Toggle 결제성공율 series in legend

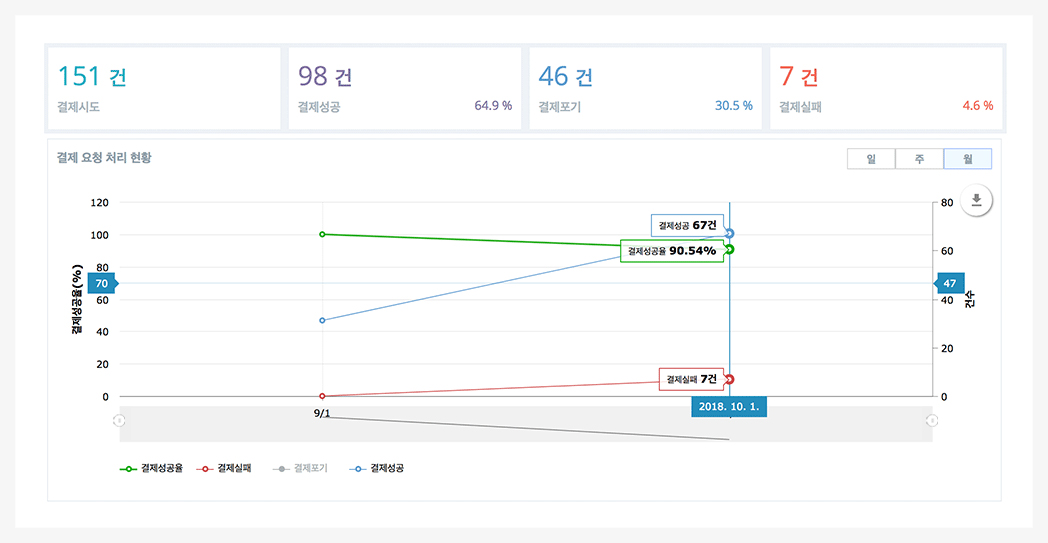pos(152,468)
